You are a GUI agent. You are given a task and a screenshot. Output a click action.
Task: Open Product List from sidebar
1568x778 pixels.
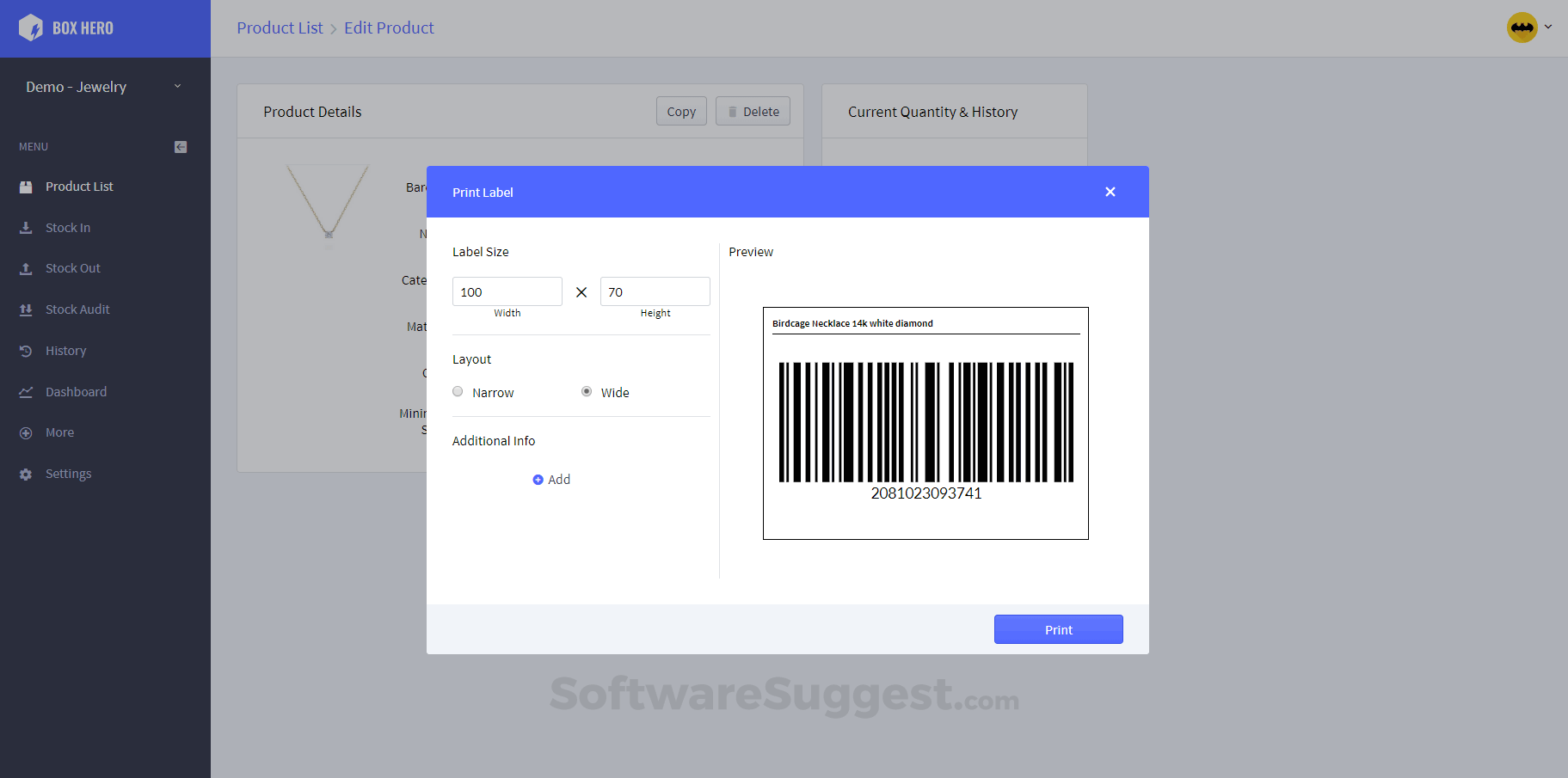pos(79,186)
